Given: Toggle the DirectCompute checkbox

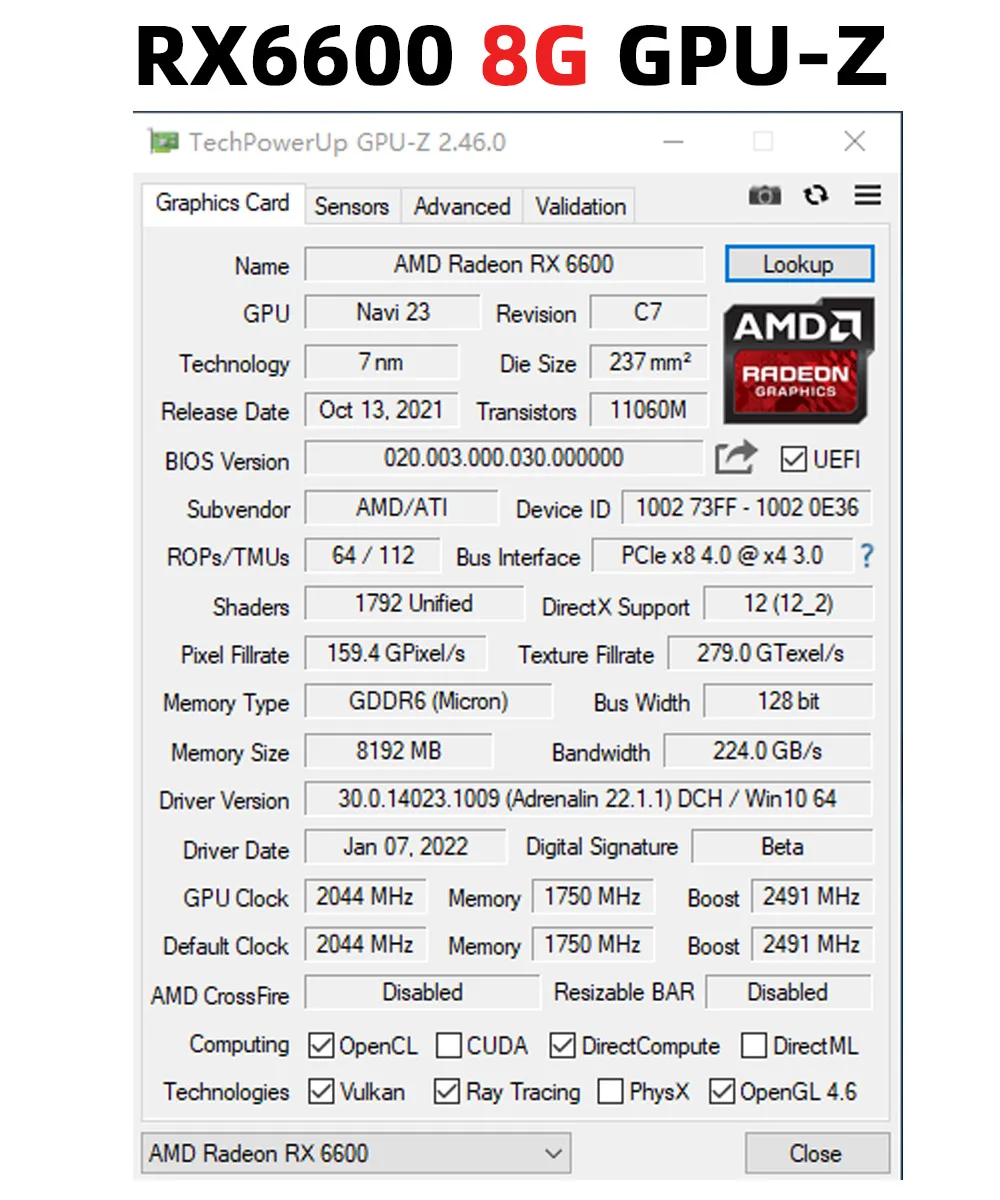Looking at the screenshot, I should click(563, 1046).
